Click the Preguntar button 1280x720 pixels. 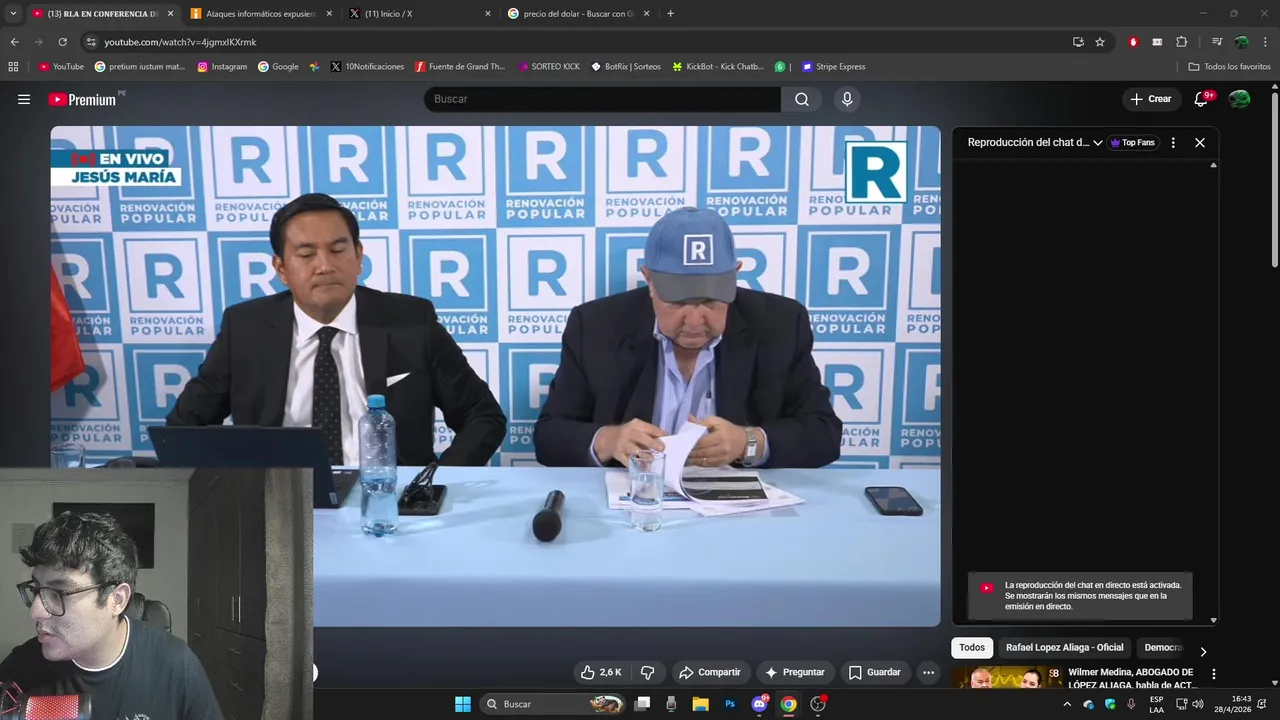[x=795, y=672]
